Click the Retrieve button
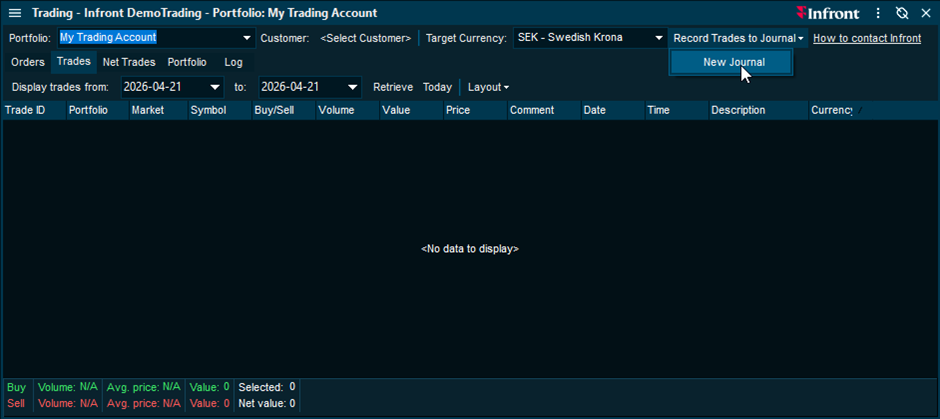 pyautogui.click(x=393, y=88)
